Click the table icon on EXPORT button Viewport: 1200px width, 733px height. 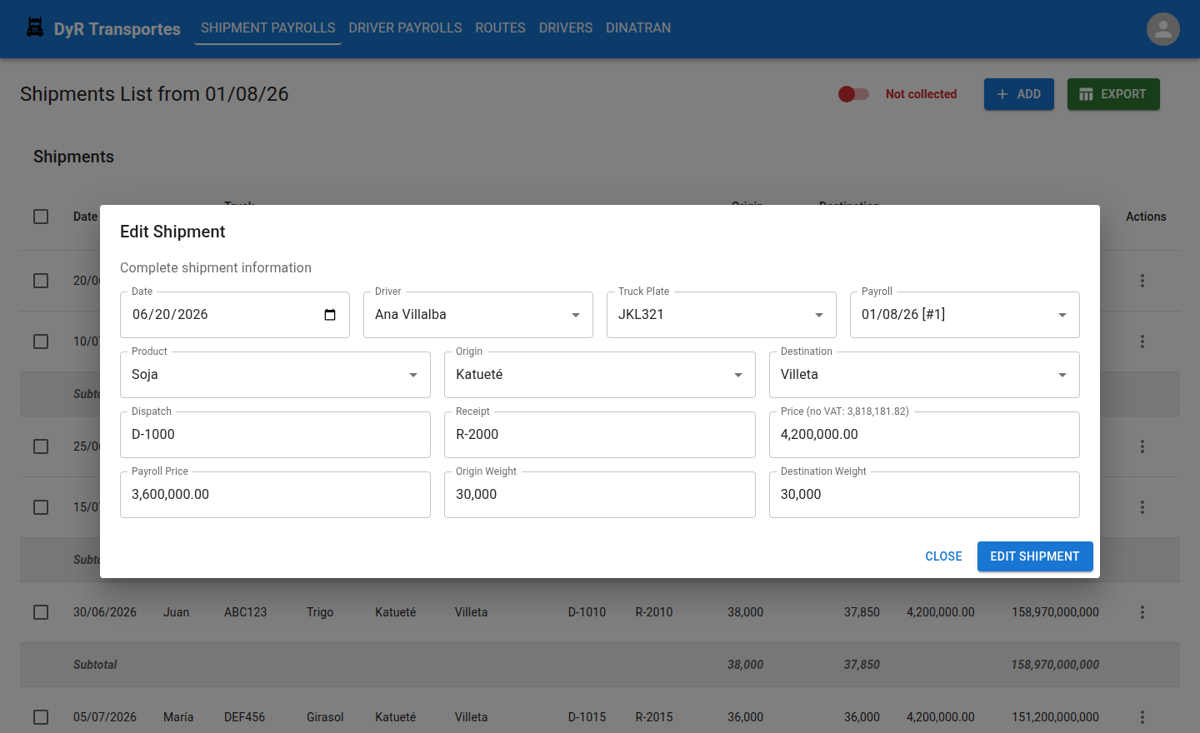click(1087, 94)
